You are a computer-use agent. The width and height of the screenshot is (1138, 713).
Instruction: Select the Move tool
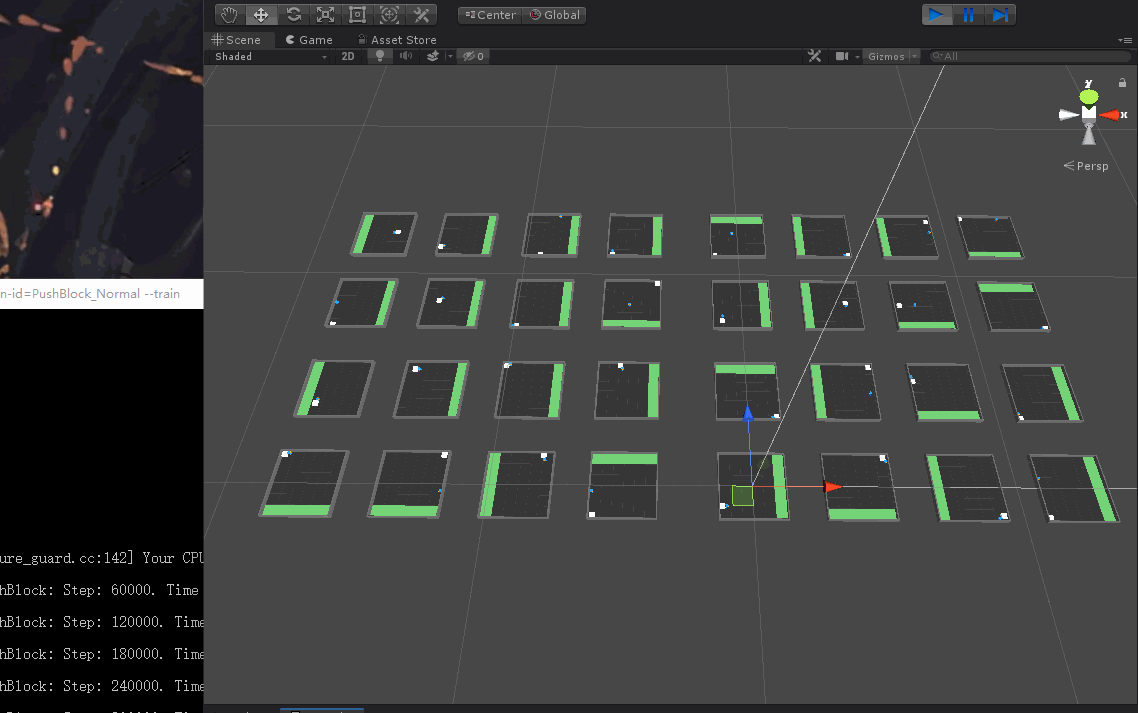tap(261, 15)
